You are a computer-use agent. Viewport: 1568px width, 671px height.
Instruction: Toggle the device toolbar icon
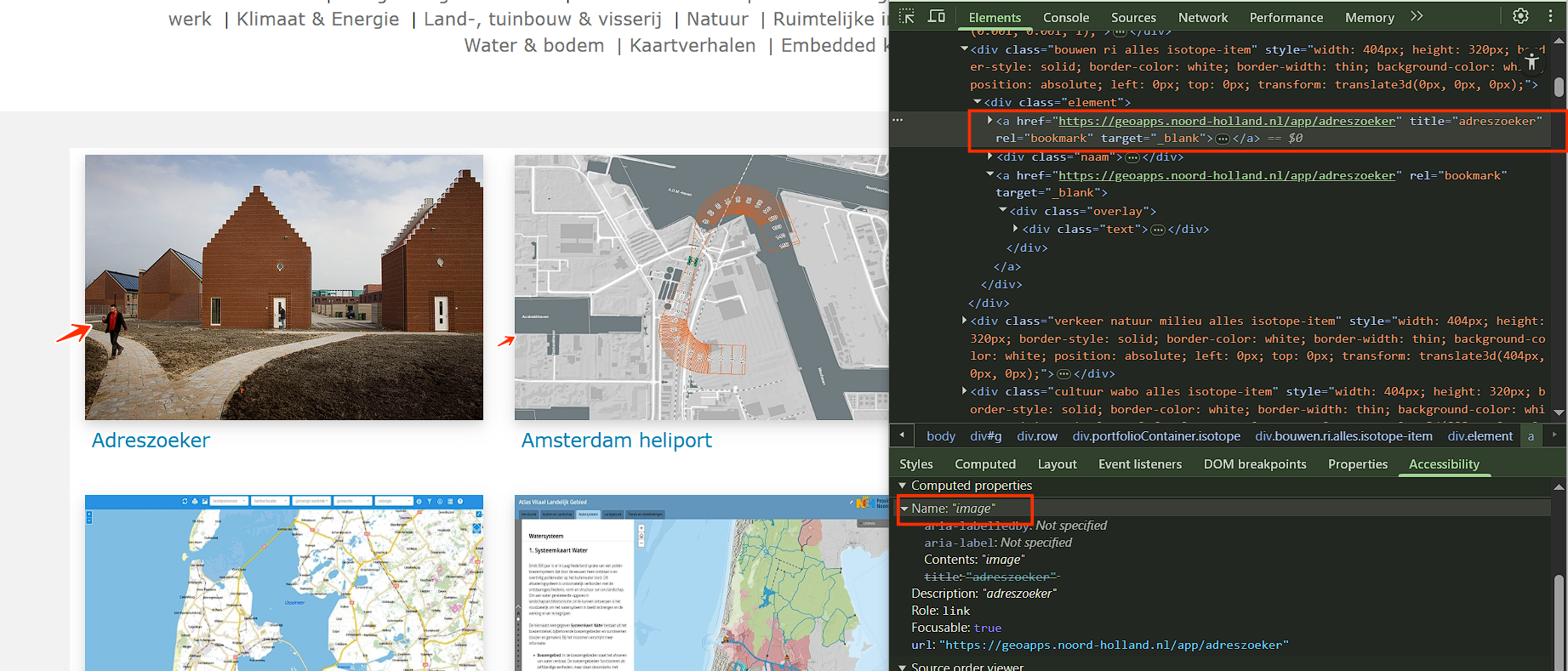(x=936, y=17)
